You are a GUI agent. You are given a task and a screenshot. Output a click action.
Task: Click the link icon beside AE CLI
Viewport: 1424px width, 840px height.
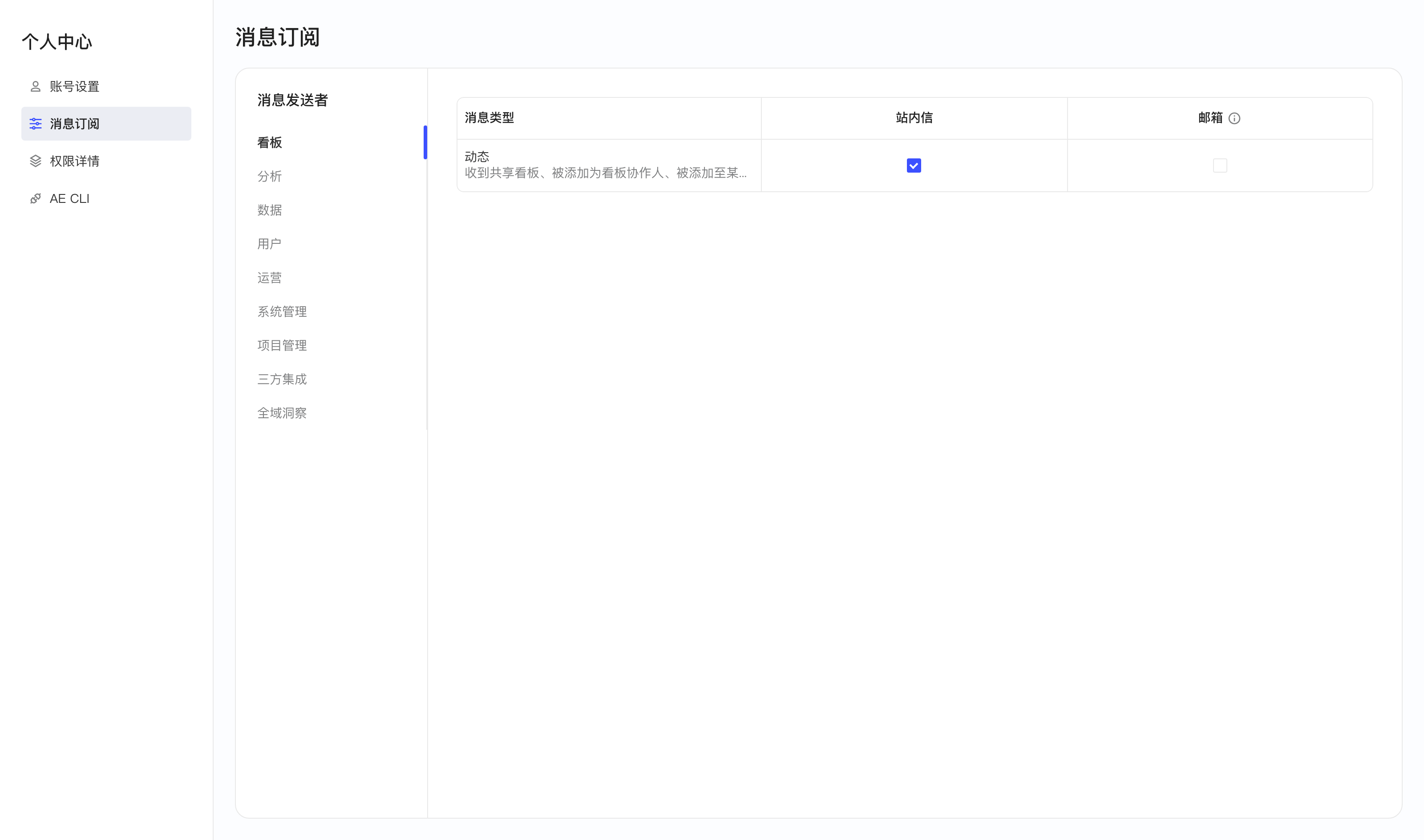pos(36,199)
